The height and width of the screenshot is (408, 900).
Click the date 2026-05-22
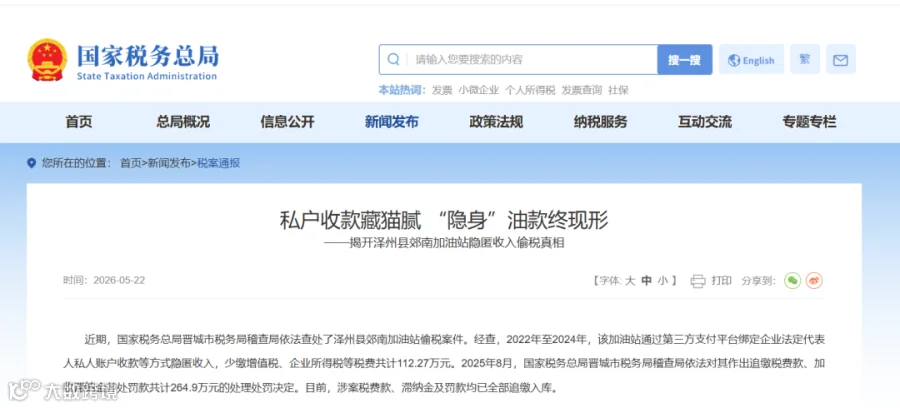[x=119, y=281]
